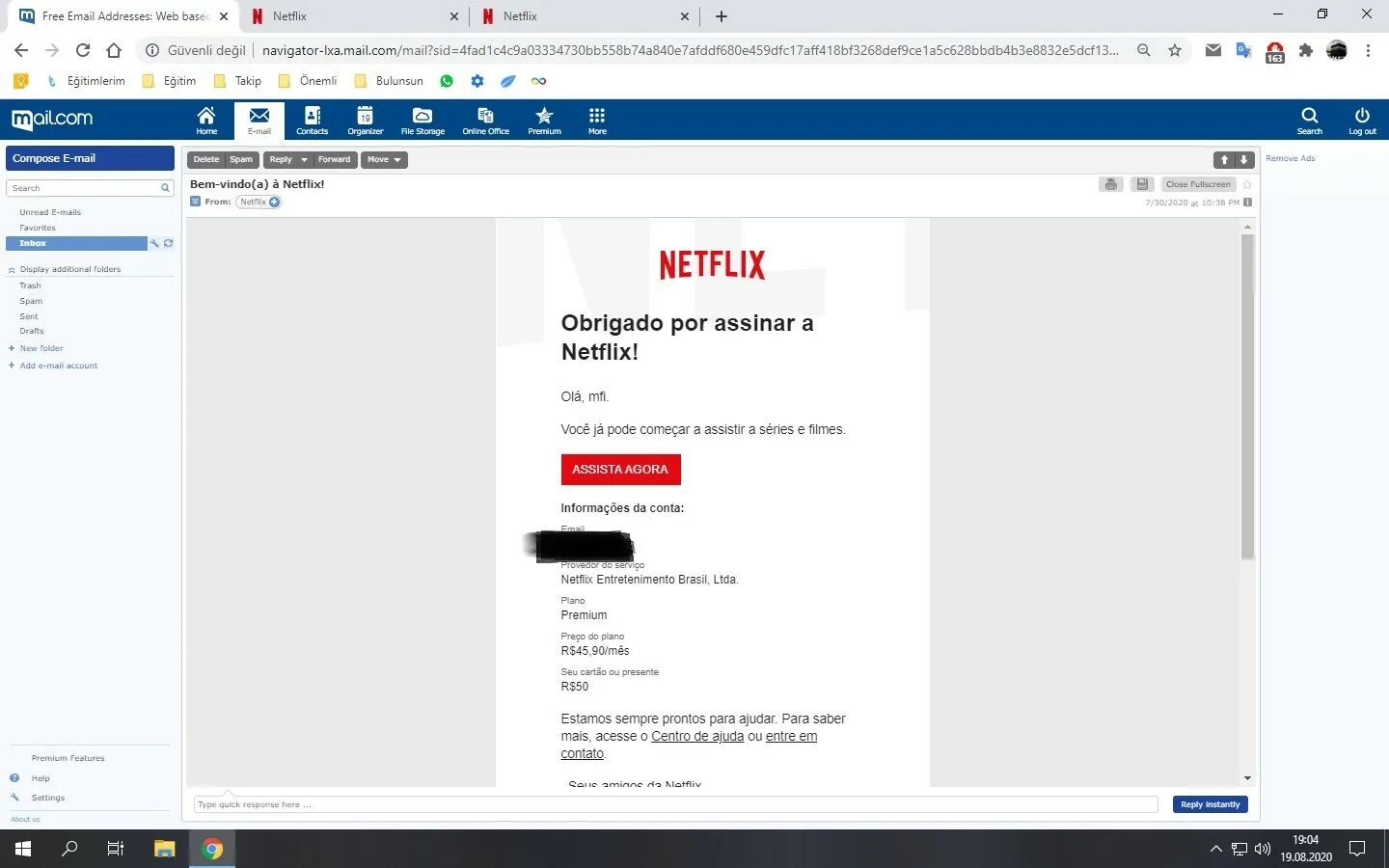Select Unread E-mails view
Image resolution: width=1389 pixels, height=868 pixels.
tap(50, 212)
